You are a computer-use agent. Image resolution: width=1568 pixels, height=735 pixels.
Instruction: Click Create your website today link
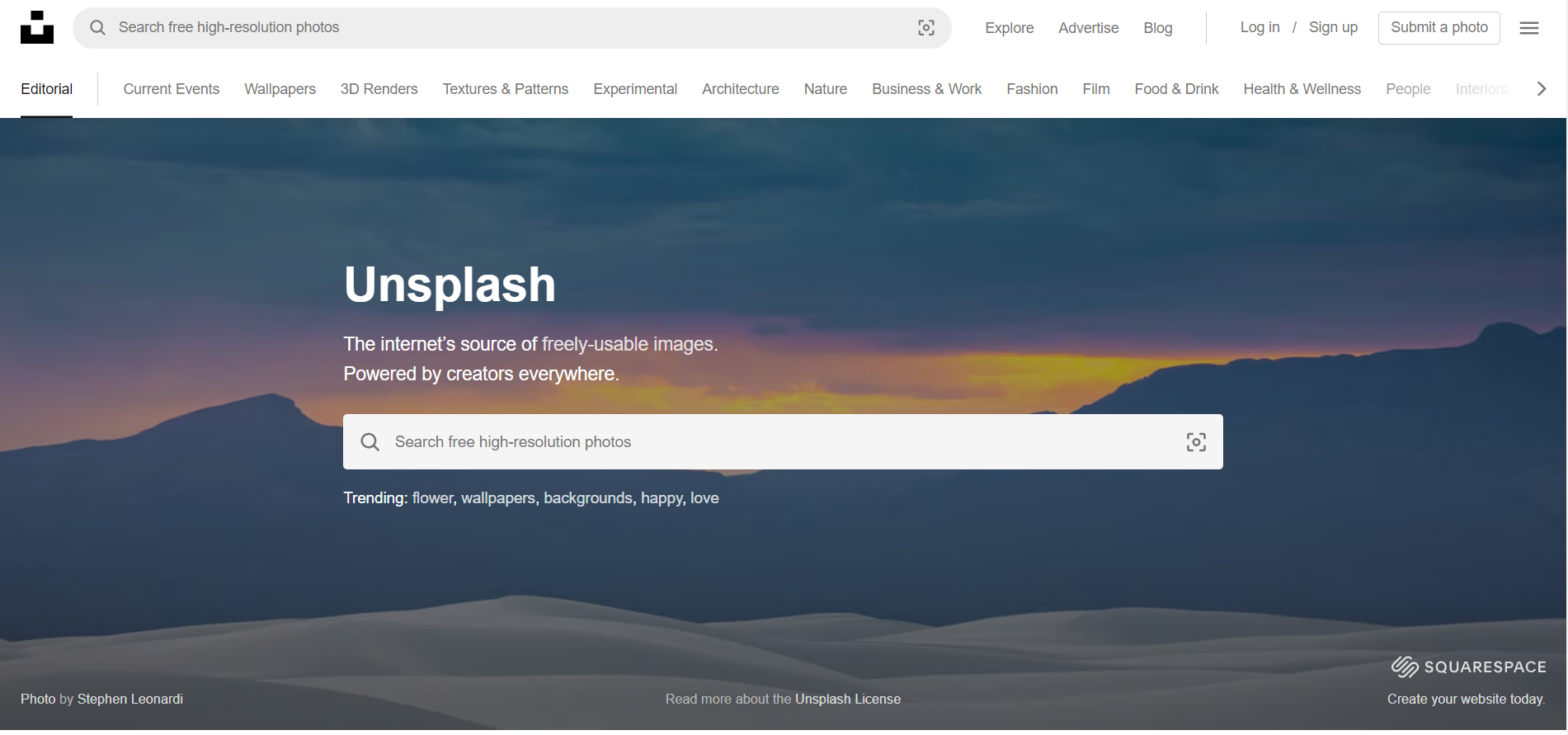coord(1466,700)
